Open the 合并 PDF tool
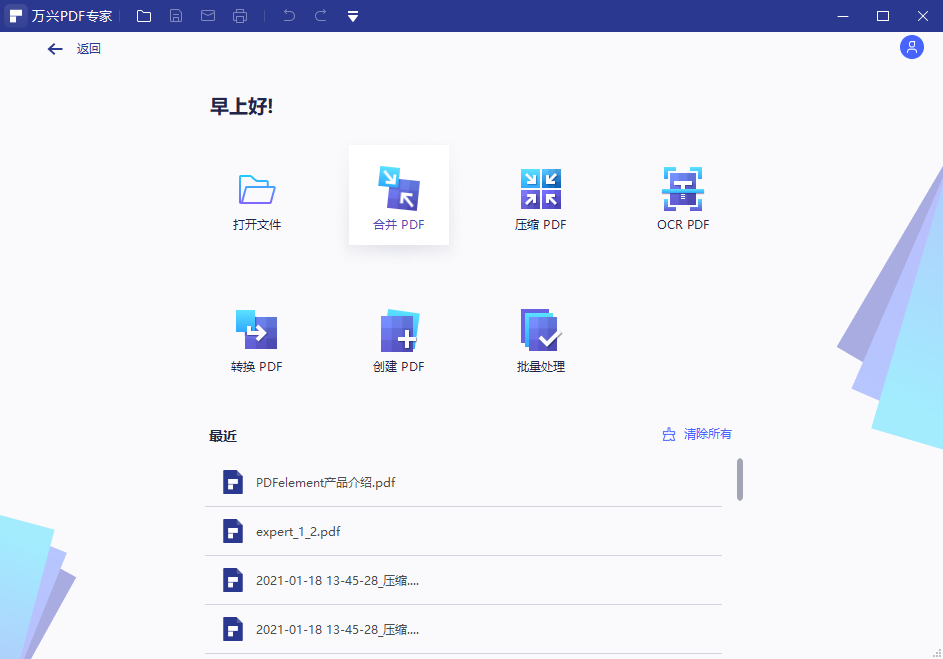 [398, 195]
